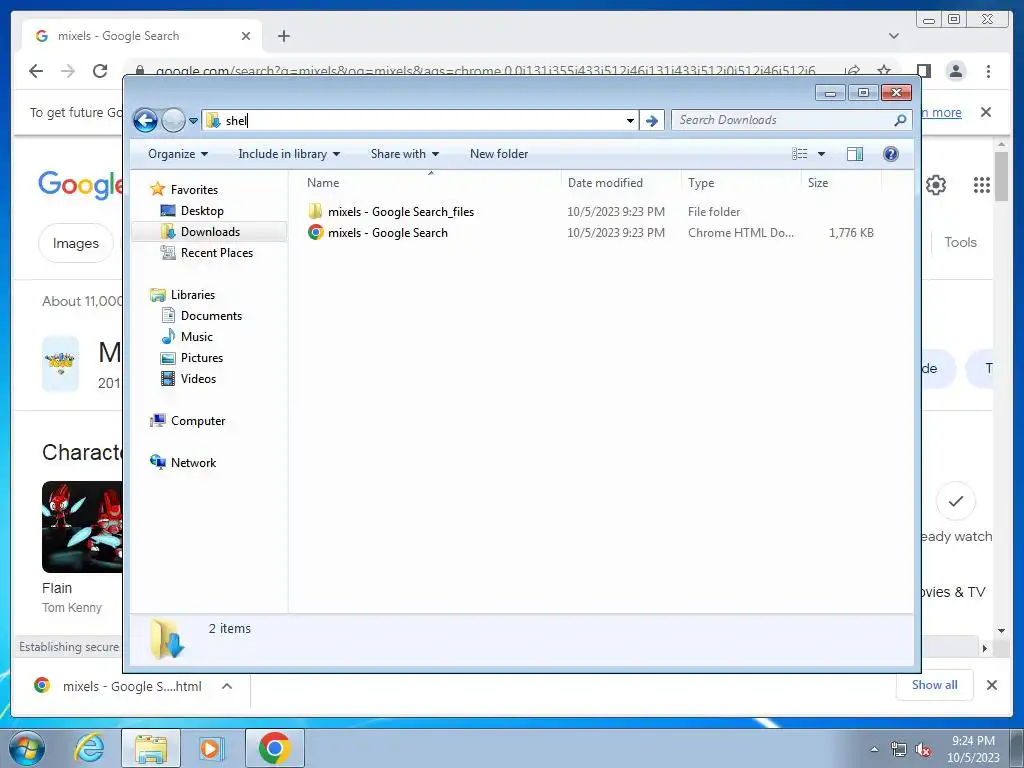Open the Include in library menu
The height and width of the screenshot is (768, 1024).
pyautogui.click(x=289, y=154)
